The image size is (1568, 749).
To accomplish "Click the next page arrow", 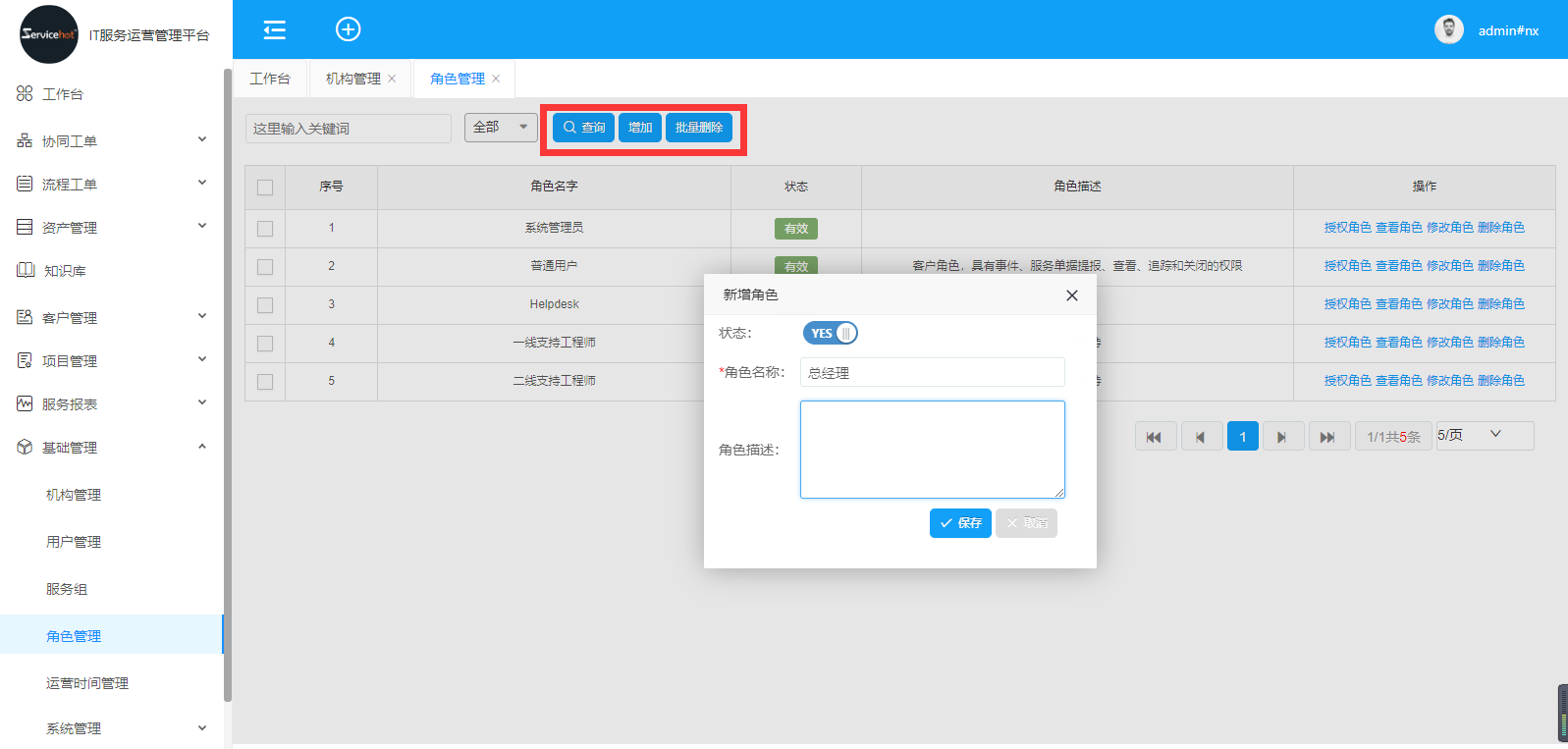I will [x=1281, y=437].
